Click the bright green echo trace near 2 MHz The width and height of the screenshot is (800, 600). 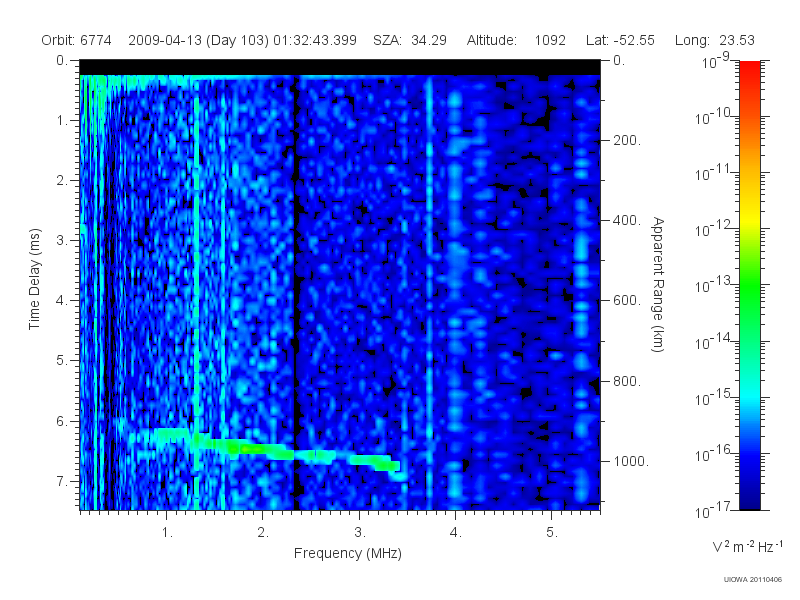260,449
